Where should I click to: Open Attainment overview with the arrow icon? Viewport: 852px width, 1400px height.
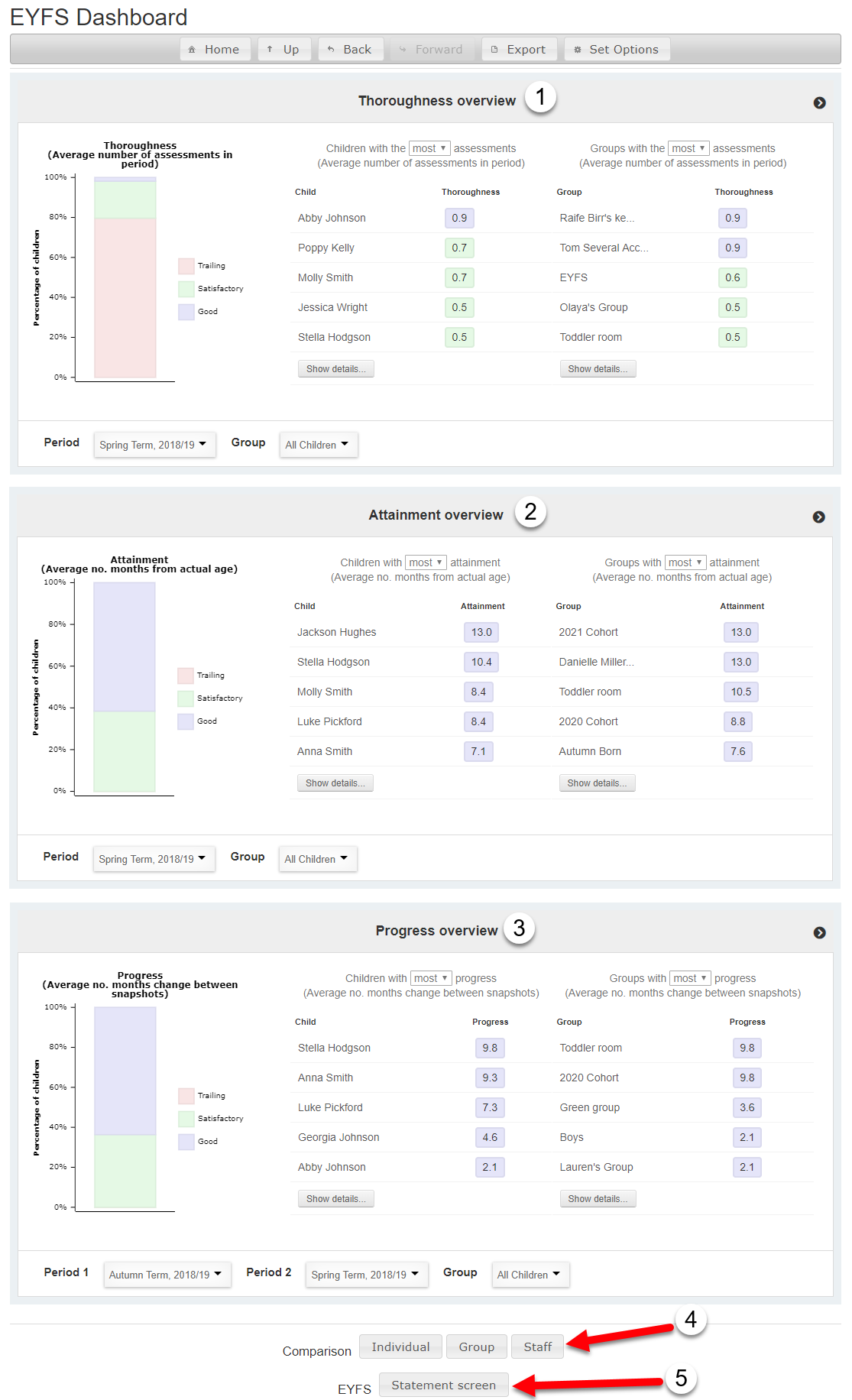[818, 517]
